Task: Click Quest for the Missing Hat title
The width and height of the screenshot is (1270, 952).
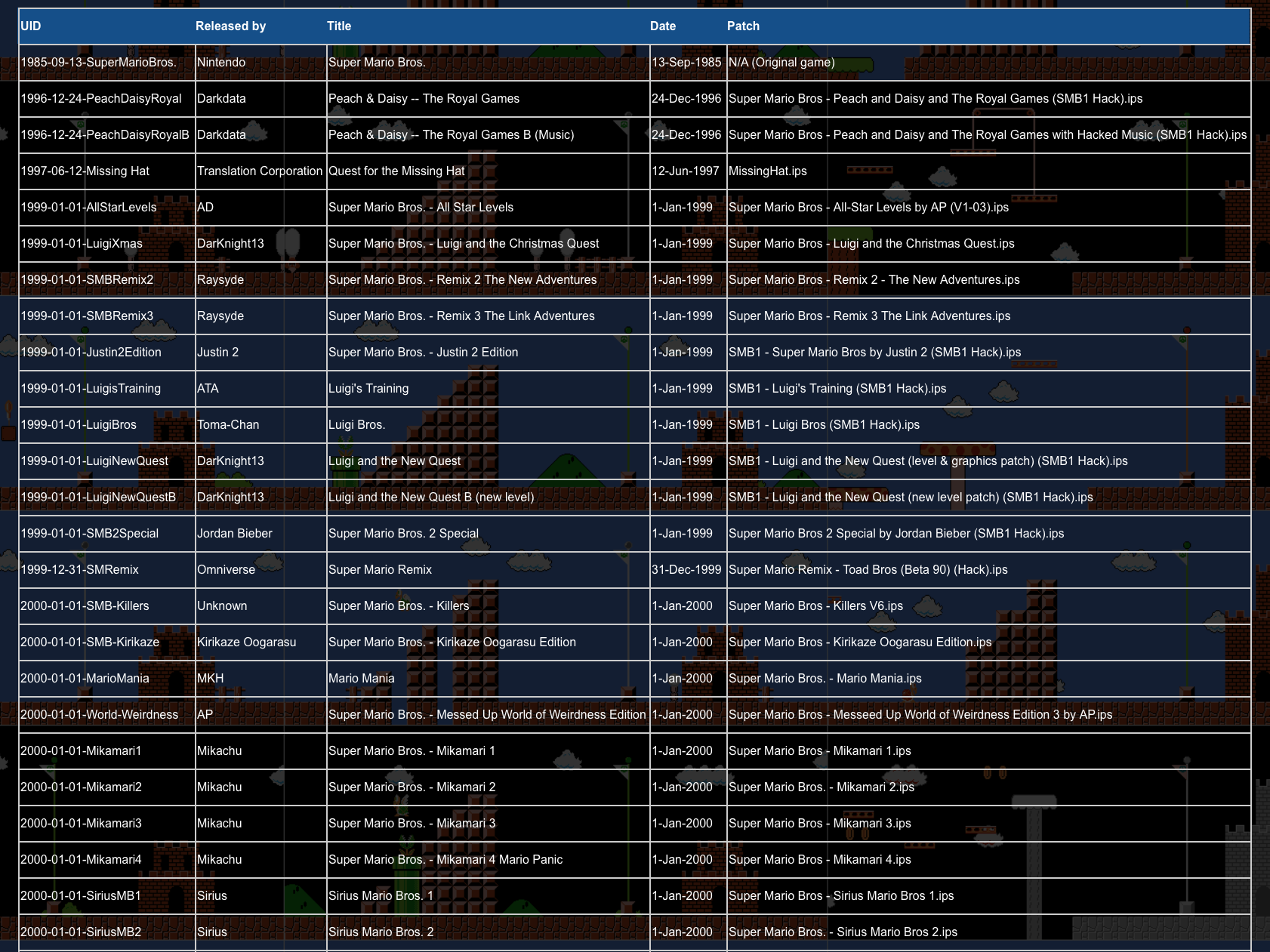Action: [488, 171]
